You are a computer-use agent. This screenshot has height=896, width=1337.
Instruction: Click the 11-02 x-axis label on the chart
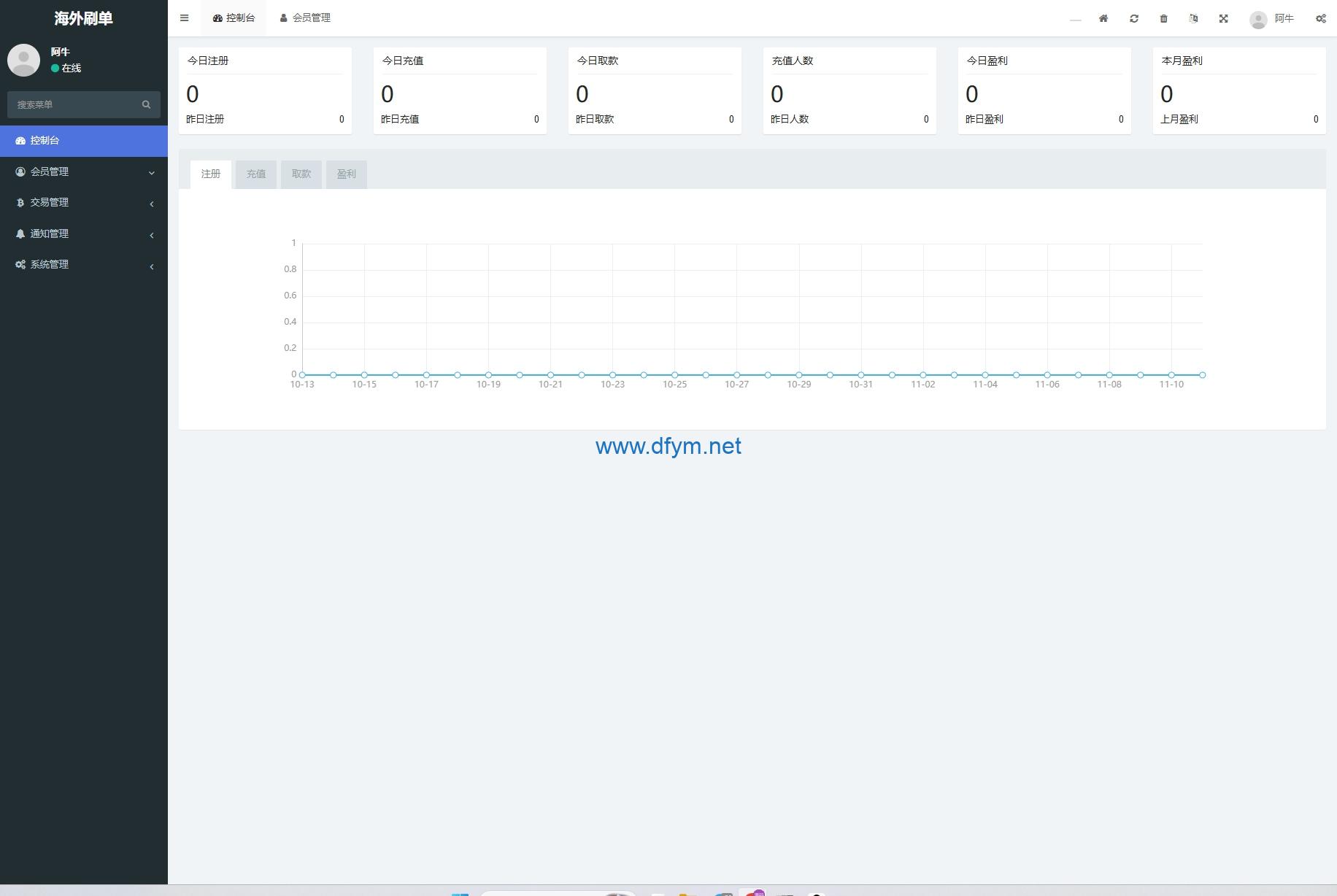point(923,385)
